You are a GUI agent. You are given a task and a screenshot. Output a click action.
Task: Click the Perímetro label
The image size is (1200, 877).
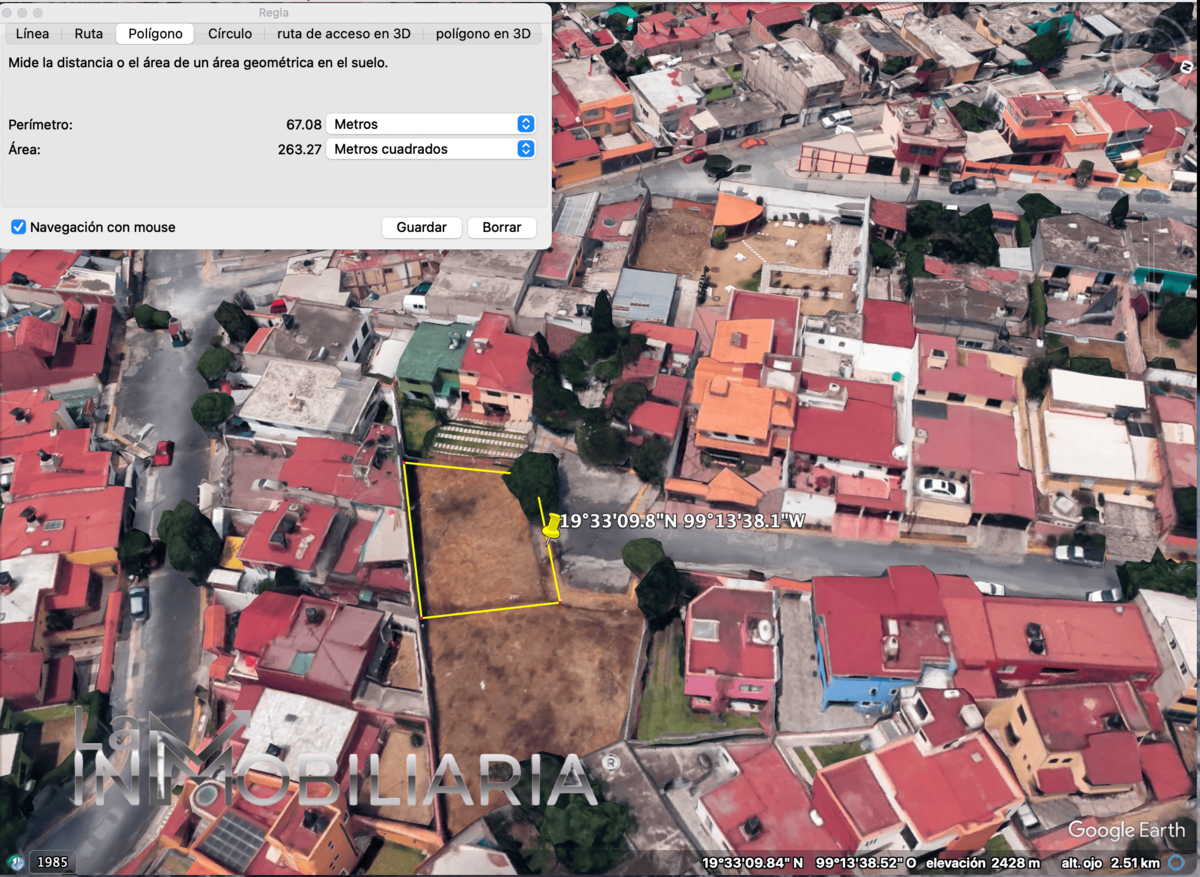pyautogui.click(x=41, y=125)
